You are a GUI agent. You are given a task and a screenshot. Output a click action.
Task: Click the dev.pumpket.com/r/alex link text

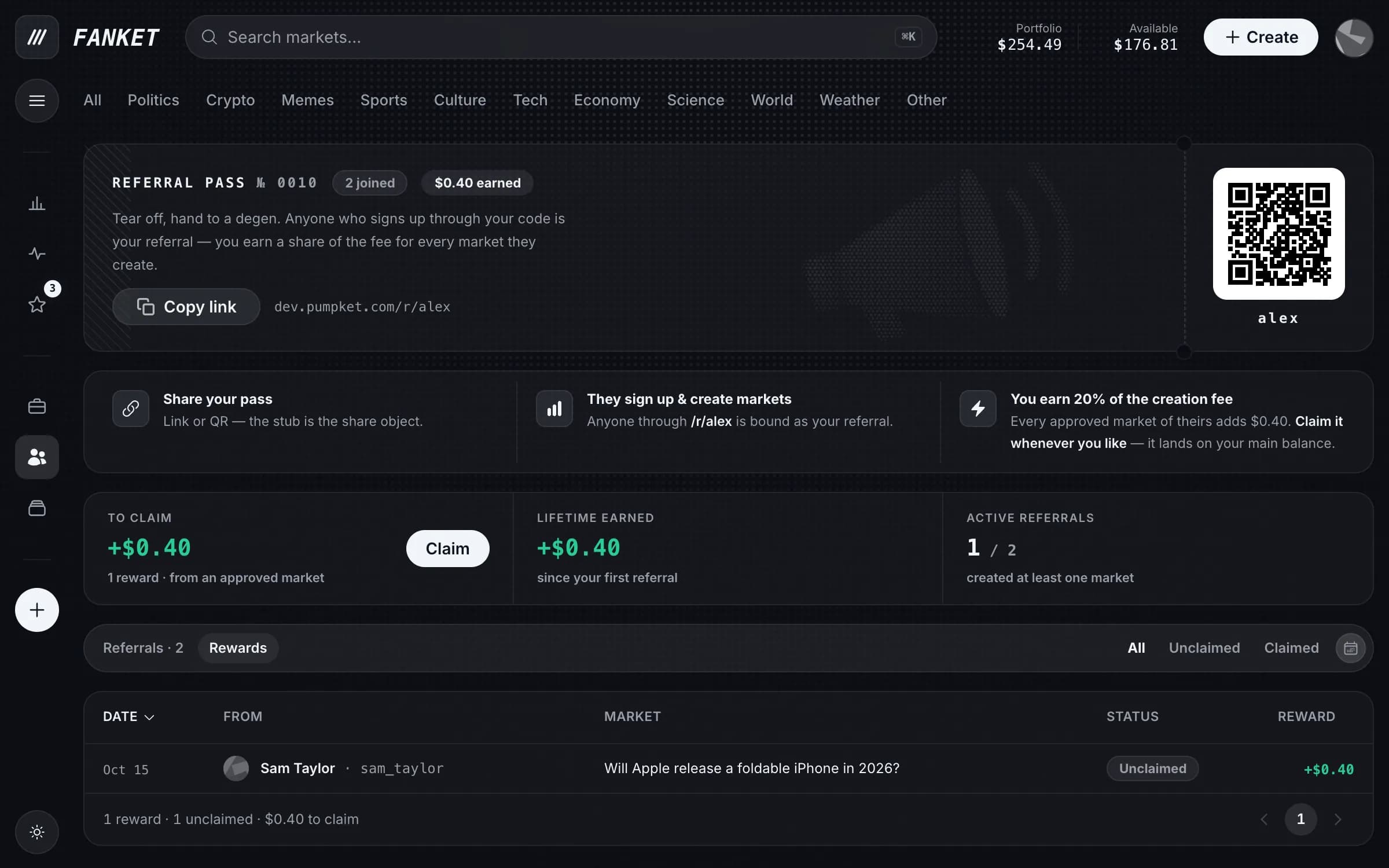coord(362,307)
